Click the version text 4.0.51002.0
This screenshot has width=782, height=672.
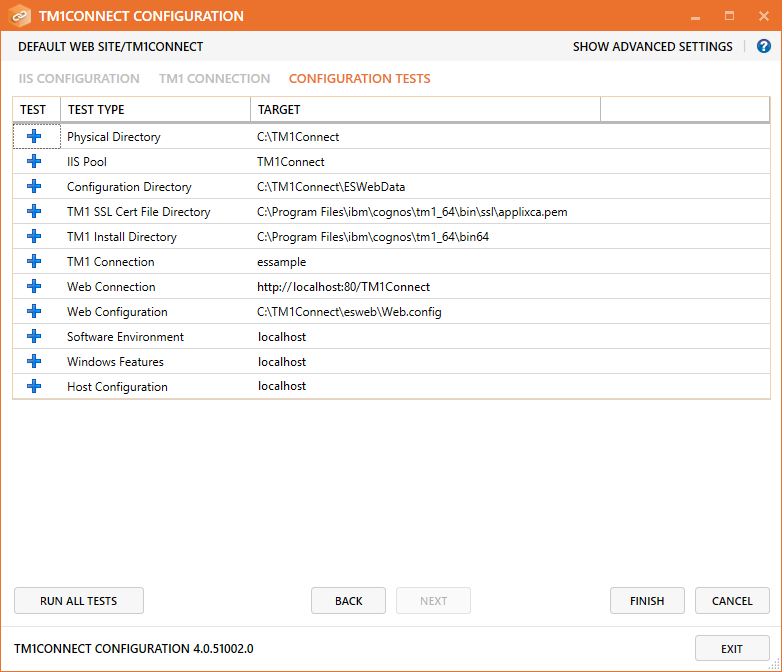223,649
